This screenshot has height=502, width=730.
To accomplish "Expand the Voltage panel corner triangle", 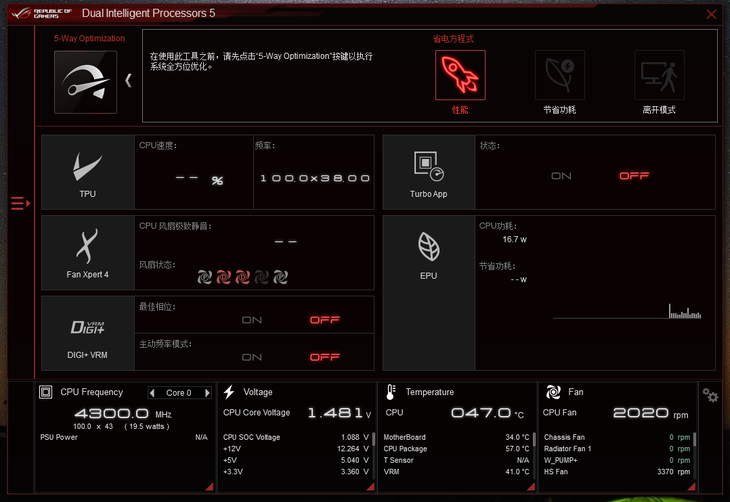I will (371, 487).
